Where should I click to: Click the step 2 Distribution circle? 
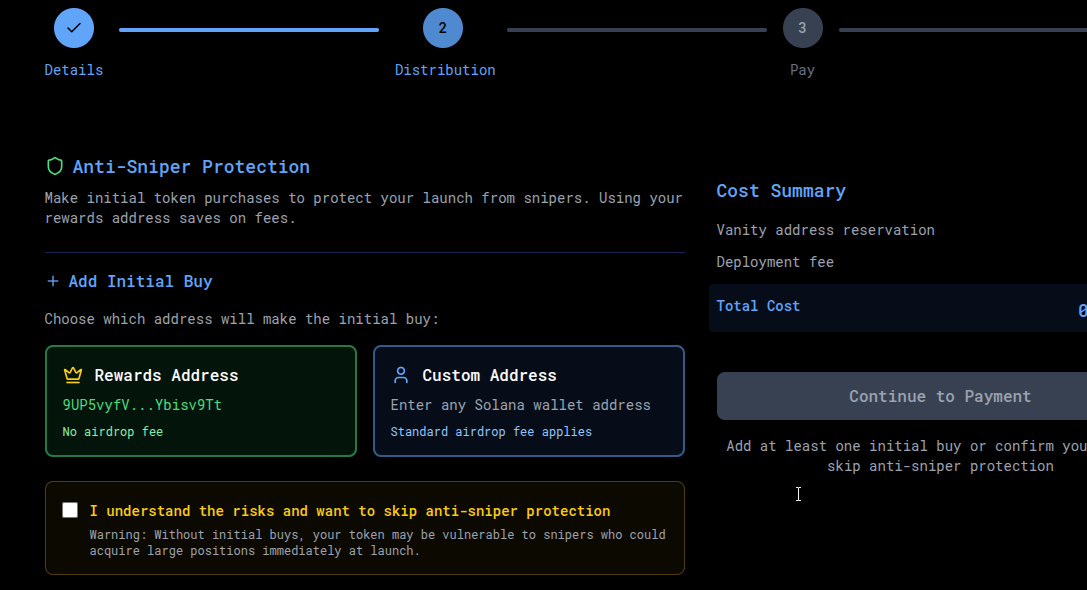pyautogui.click(x=443, y=28)
